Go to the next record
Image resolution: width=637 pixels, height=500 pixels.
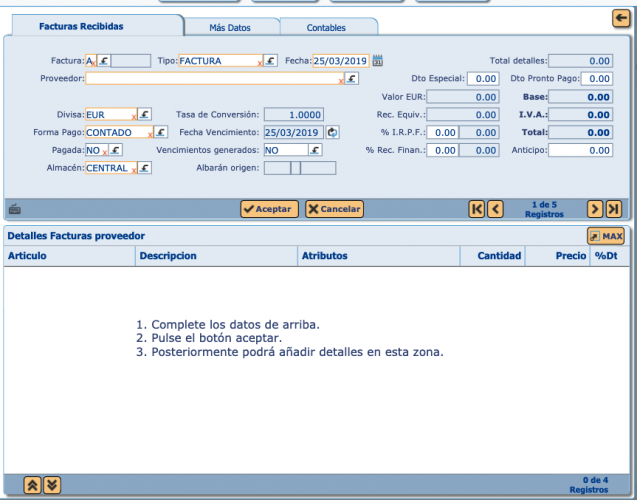click(594, 209)
